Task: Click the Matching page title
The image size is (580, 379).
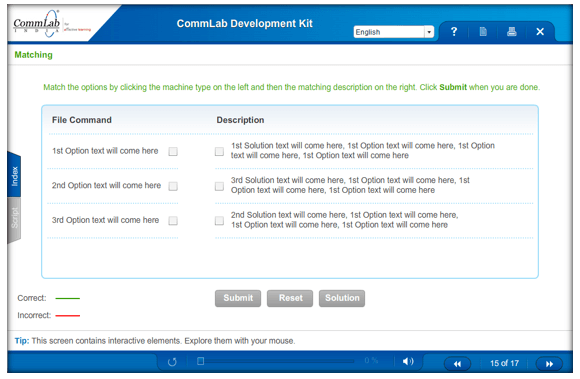Action: coord(34,55)
